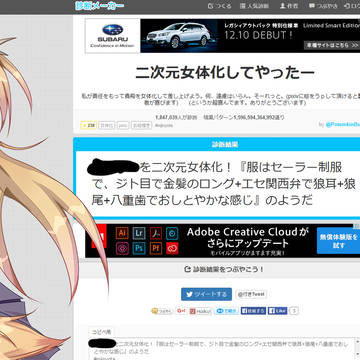Click the Photoshop Ps icon in Adobe ad

[139, 248]
